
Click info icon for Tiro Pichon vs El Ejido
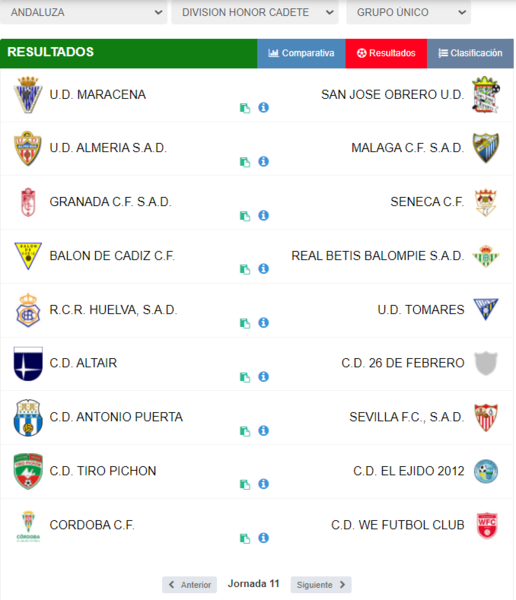(x=263, y=484)
